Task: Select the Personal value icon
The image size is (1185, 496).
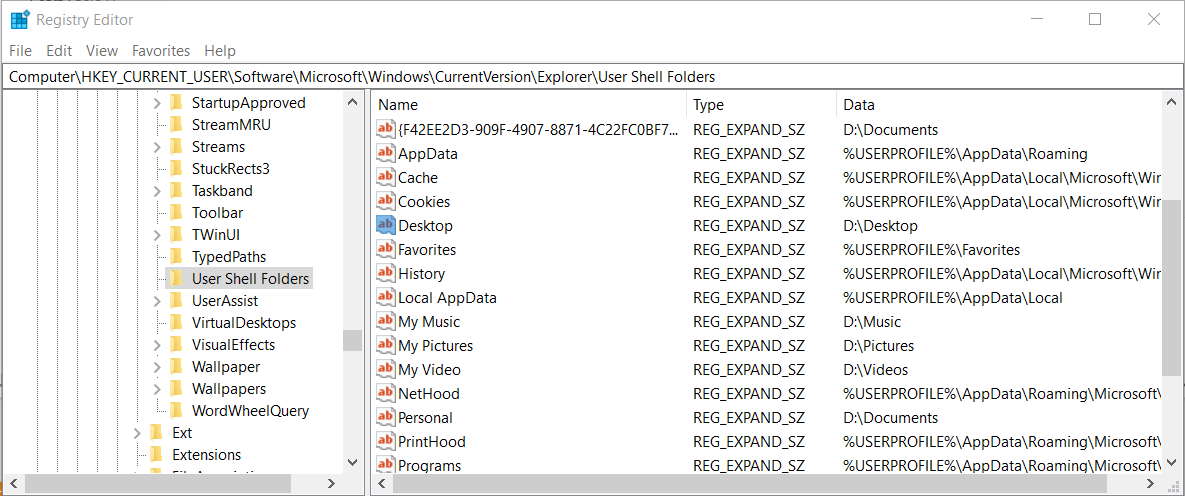Action: coord(385,417)
